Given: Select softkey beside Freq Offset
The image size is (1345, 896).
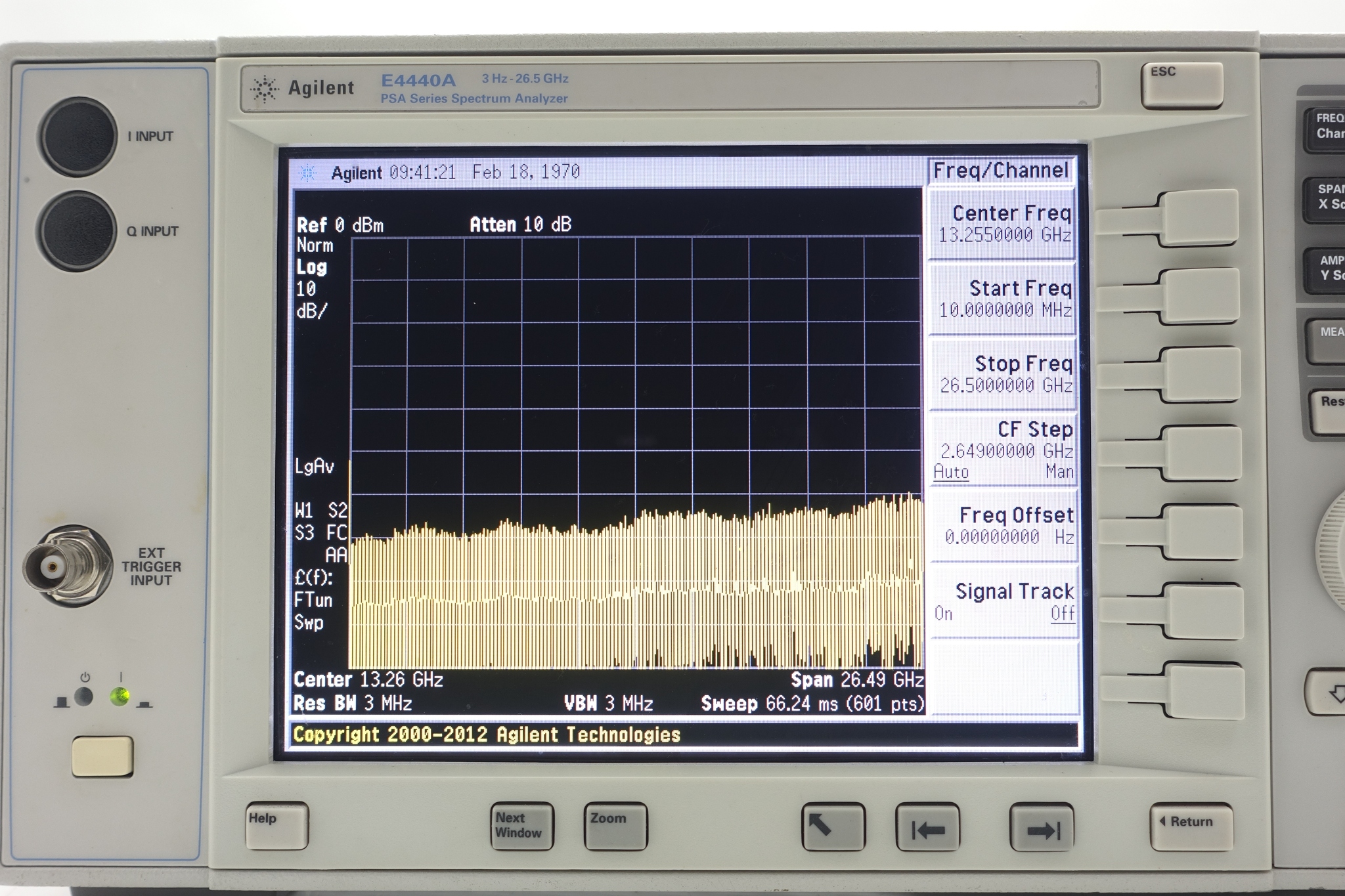Looking at the screenshot, I should pos(1202,532).
